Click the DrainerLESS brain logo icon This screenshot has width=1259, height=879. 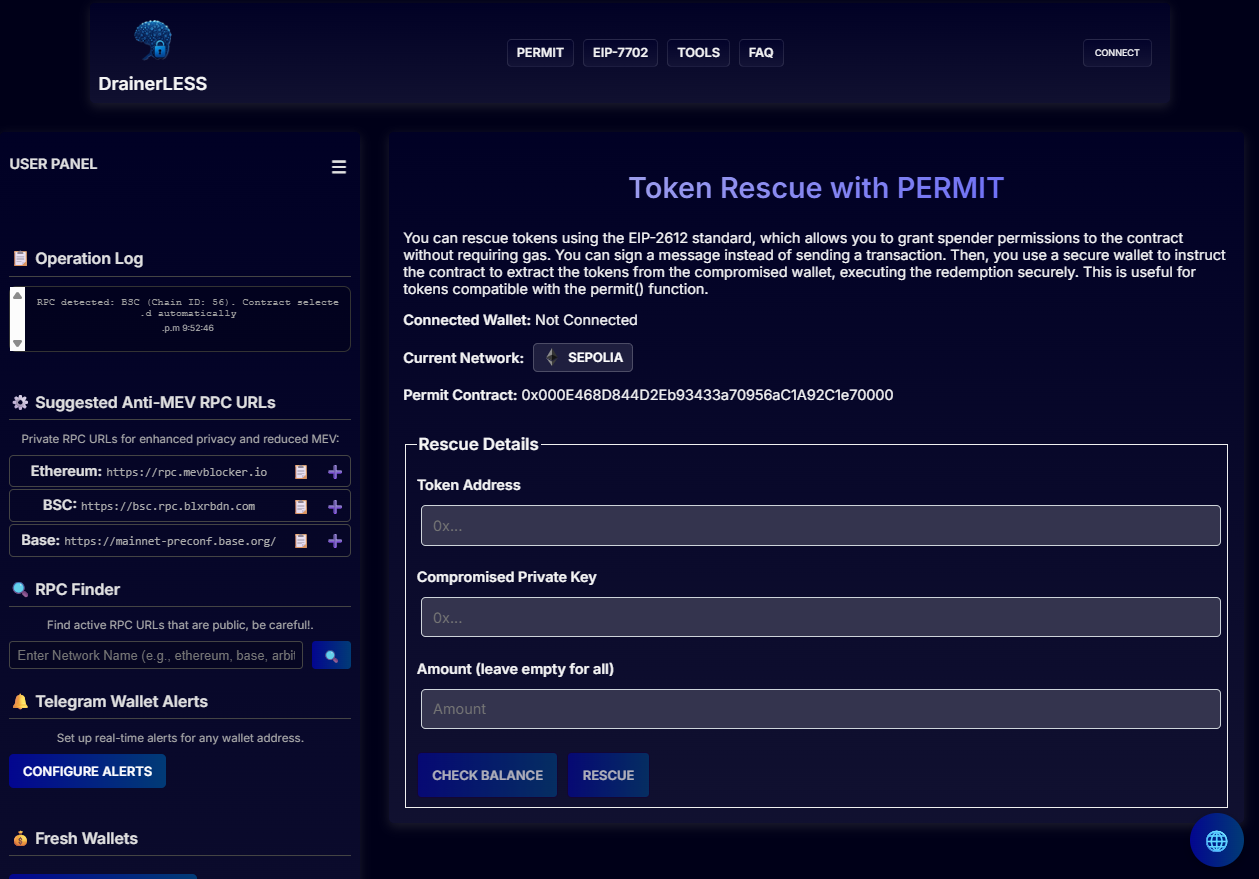(x=152, y=40)
